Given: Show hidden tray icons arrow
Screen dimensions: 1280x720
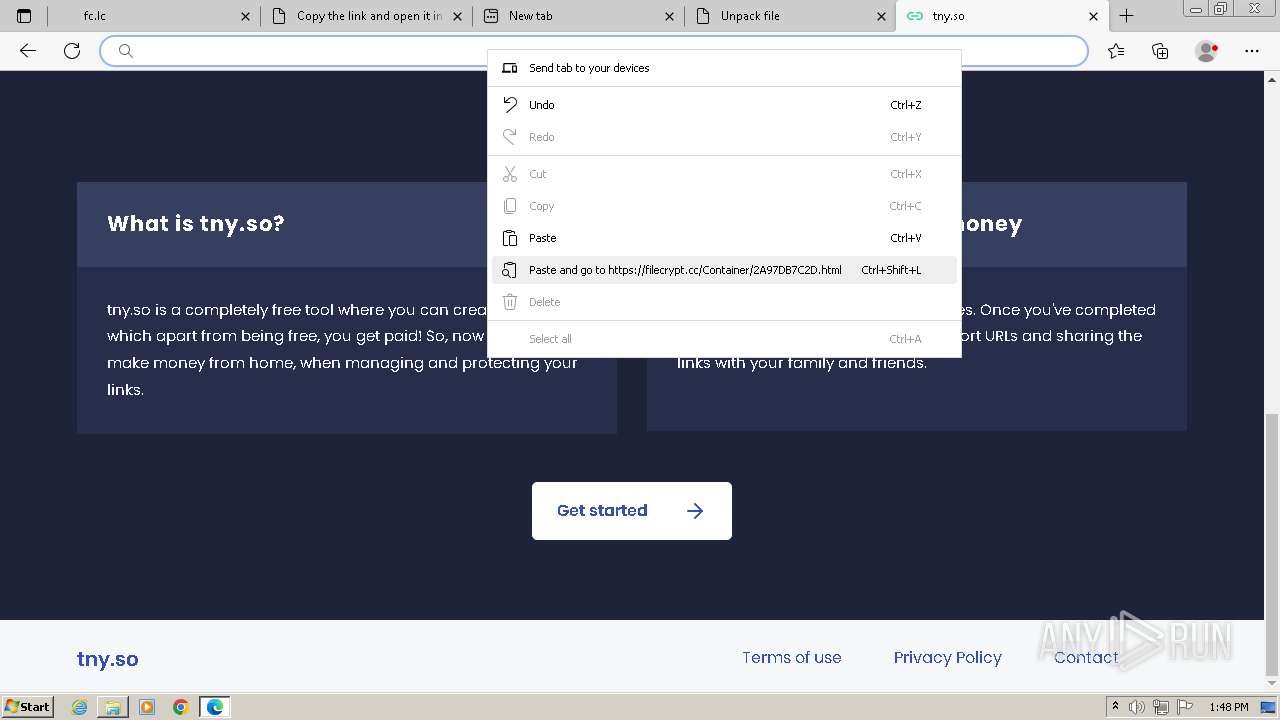Looking at the screenshot, I should tap(1115, 707).
